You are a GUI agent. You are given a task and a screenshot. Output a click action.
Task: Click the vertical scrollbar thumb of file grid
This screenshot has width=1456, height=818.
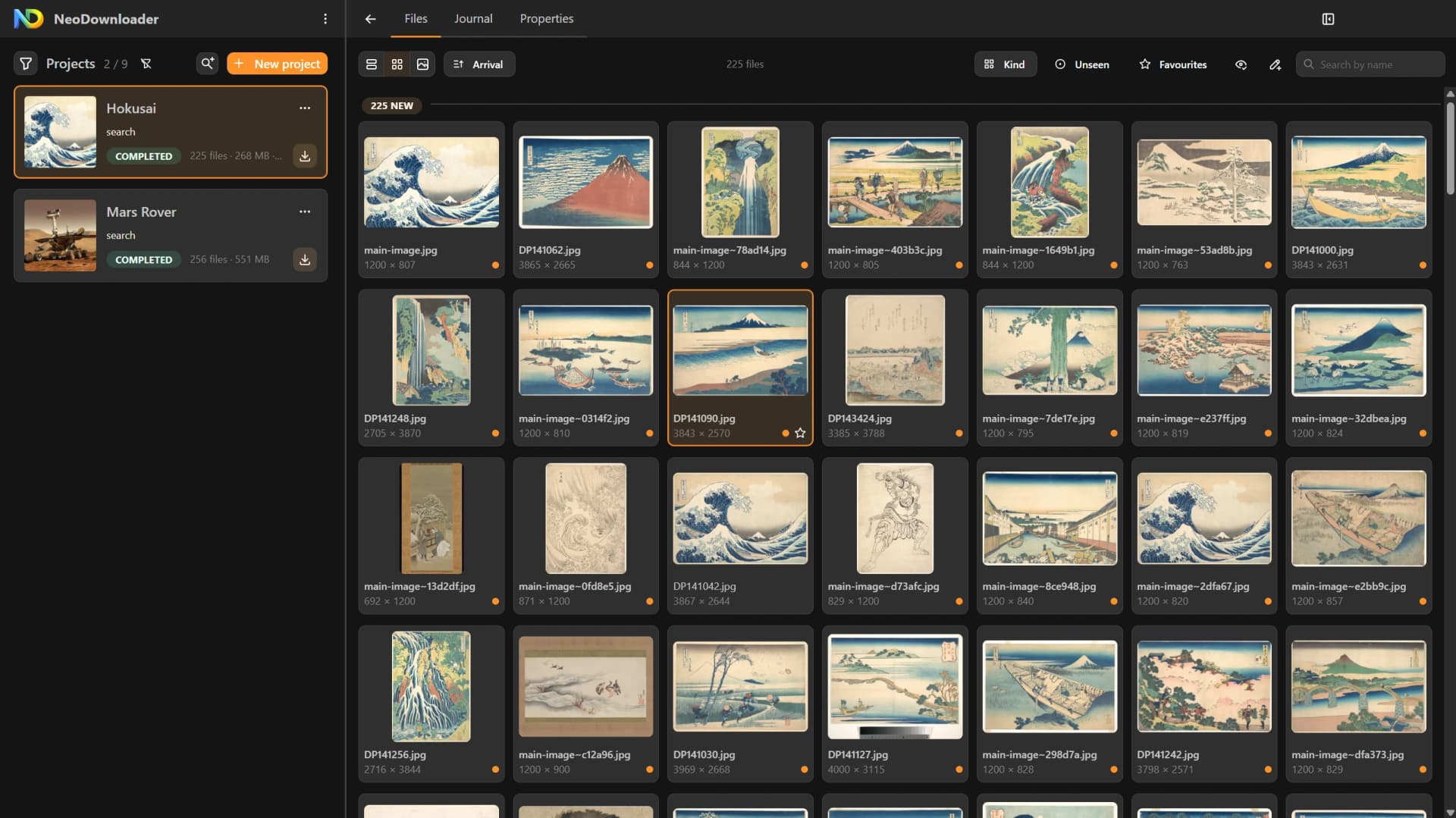[1450, 148]
